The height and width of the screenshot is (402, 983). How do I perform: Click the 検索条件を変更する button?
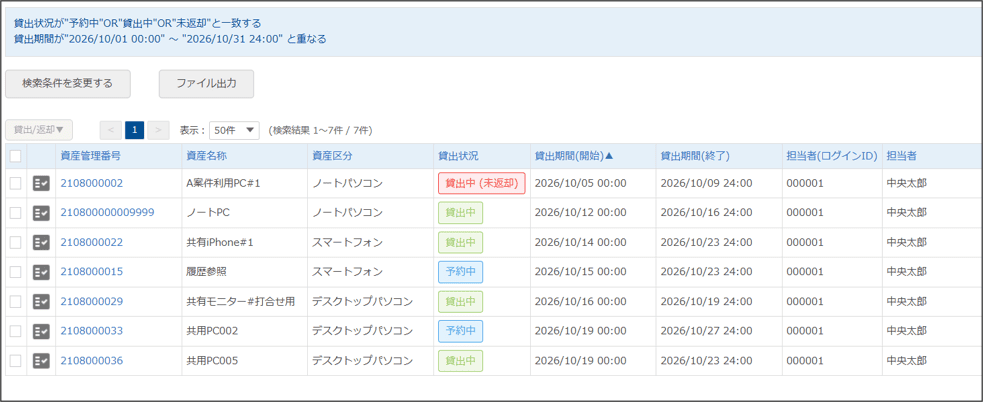[x=68, y=83]
